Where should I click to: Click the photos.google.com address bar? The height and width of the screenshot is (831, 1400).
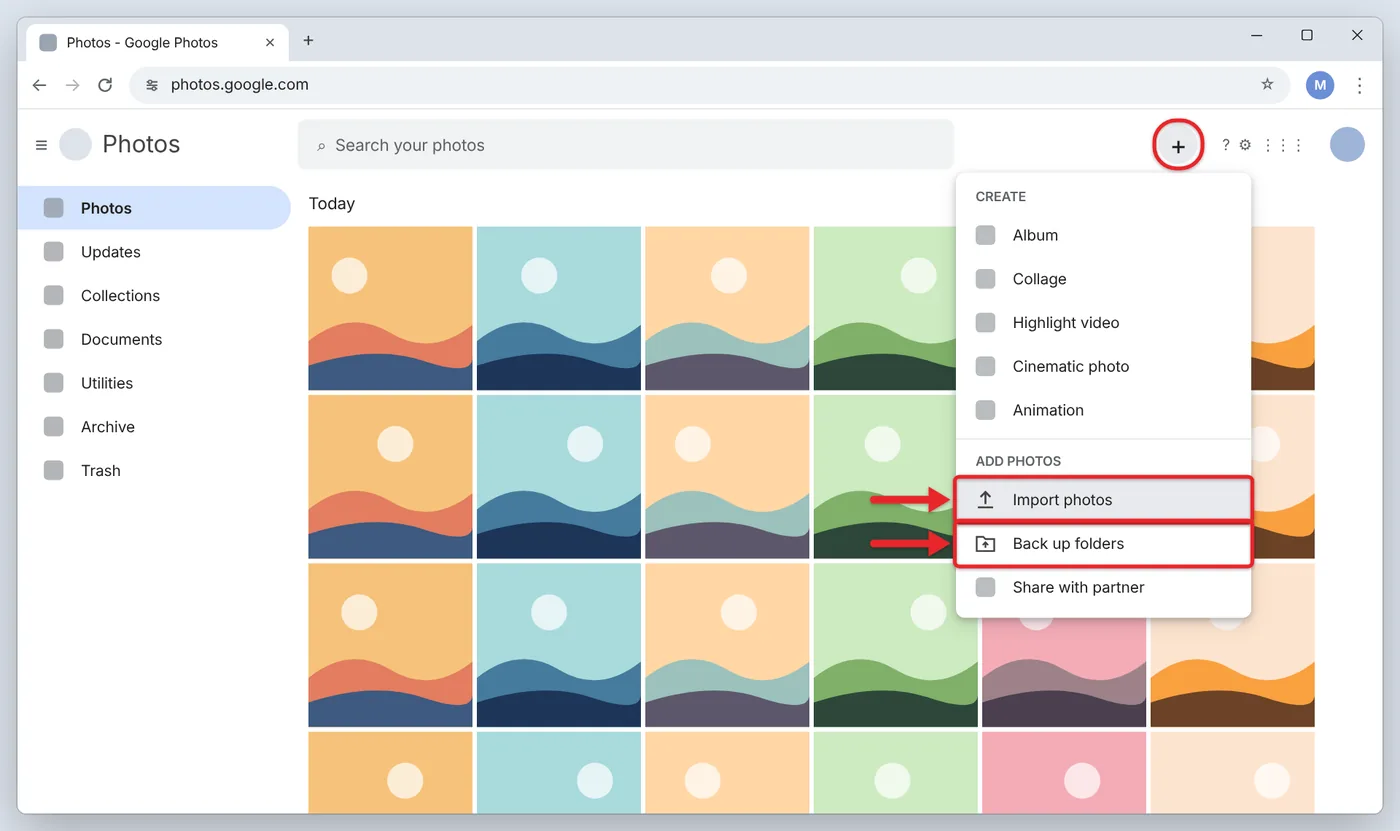pos(709,85)
